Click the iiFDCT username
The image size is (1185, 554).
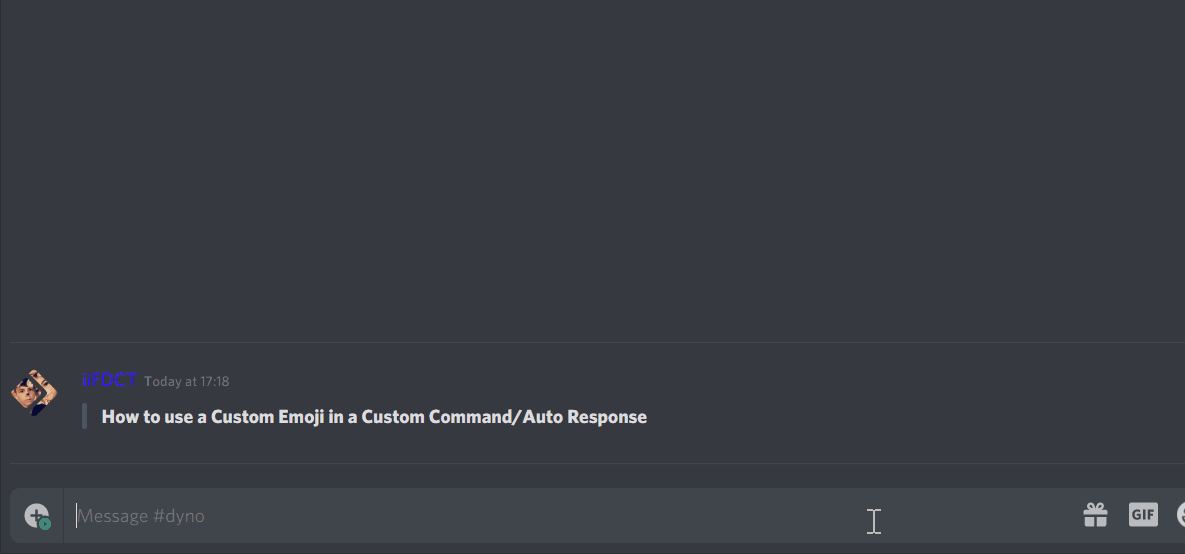[x=109, y=380]
